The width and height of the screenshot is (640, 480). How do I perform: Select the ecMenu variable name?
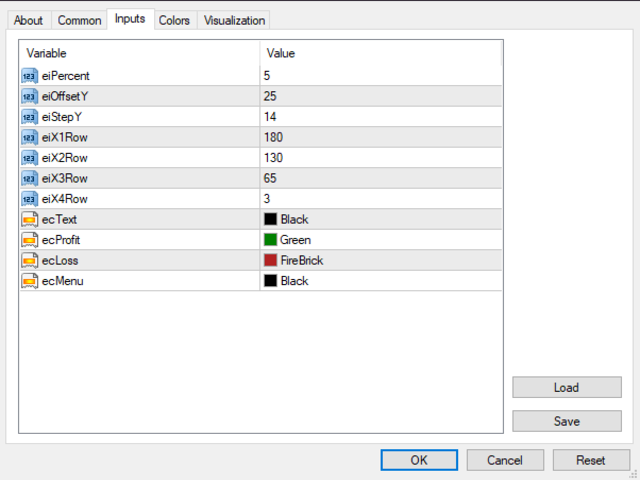click(62, 281)
